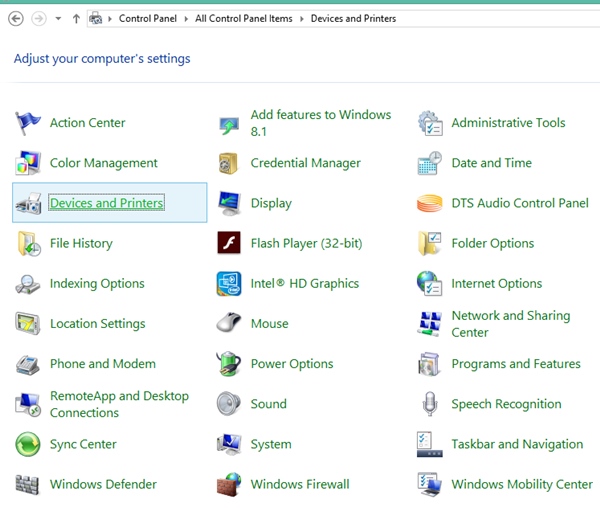Open the Power Options battery icon

click(x=228, y=364)
